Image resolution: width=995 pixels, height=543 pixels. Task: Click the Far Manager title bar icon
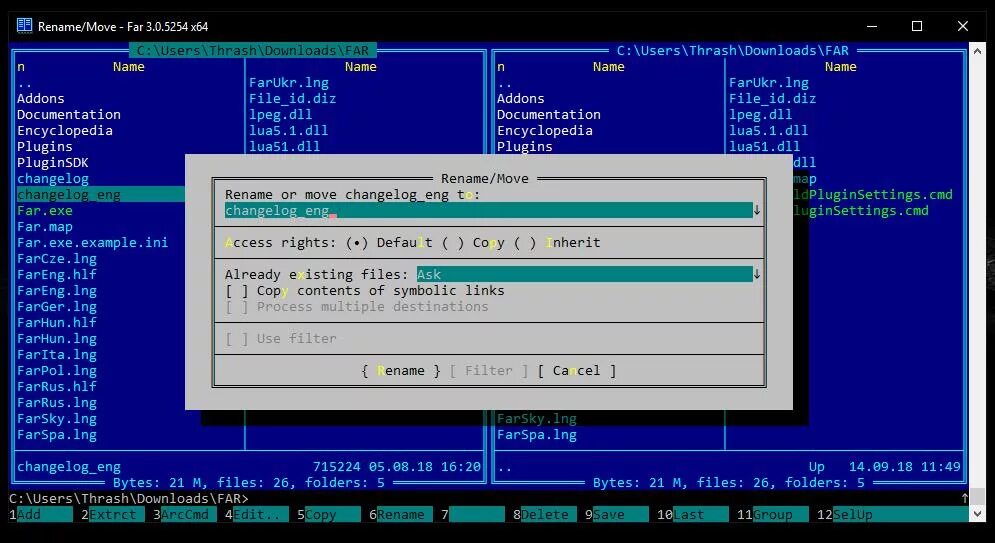(25, 26)
